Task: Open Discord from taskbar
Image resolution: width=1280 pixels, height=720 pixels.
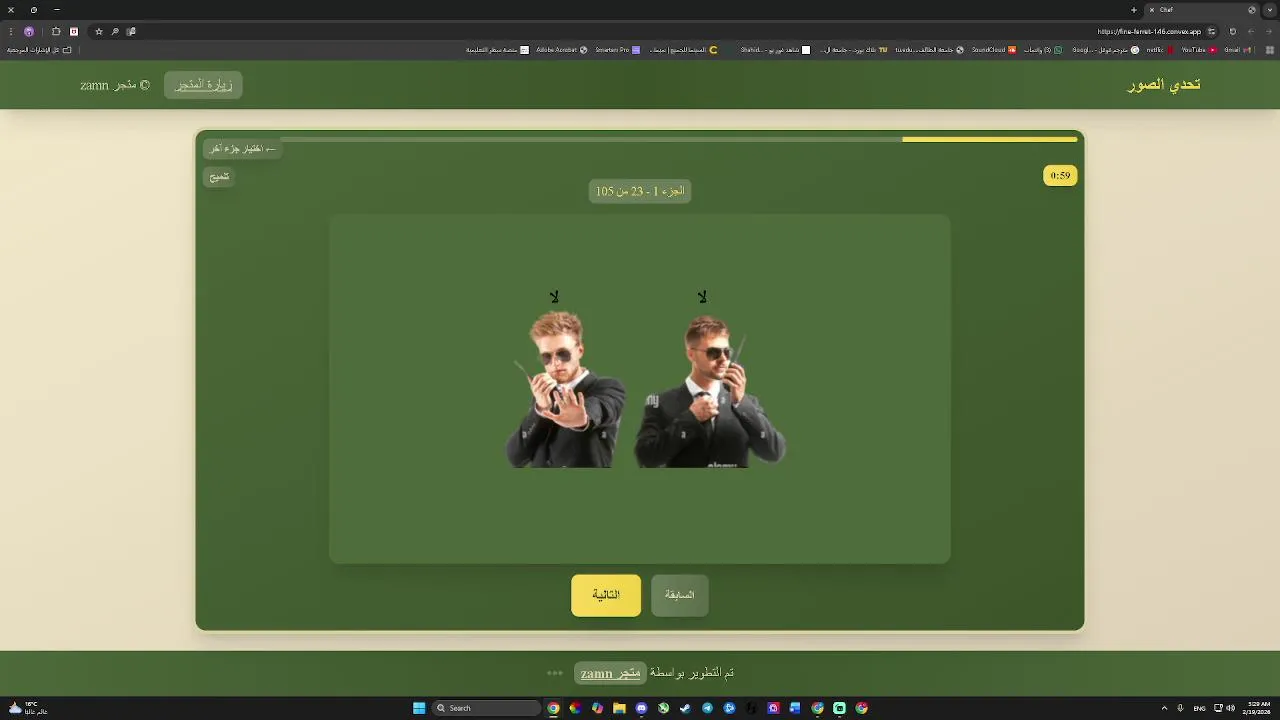Action: 641,708
